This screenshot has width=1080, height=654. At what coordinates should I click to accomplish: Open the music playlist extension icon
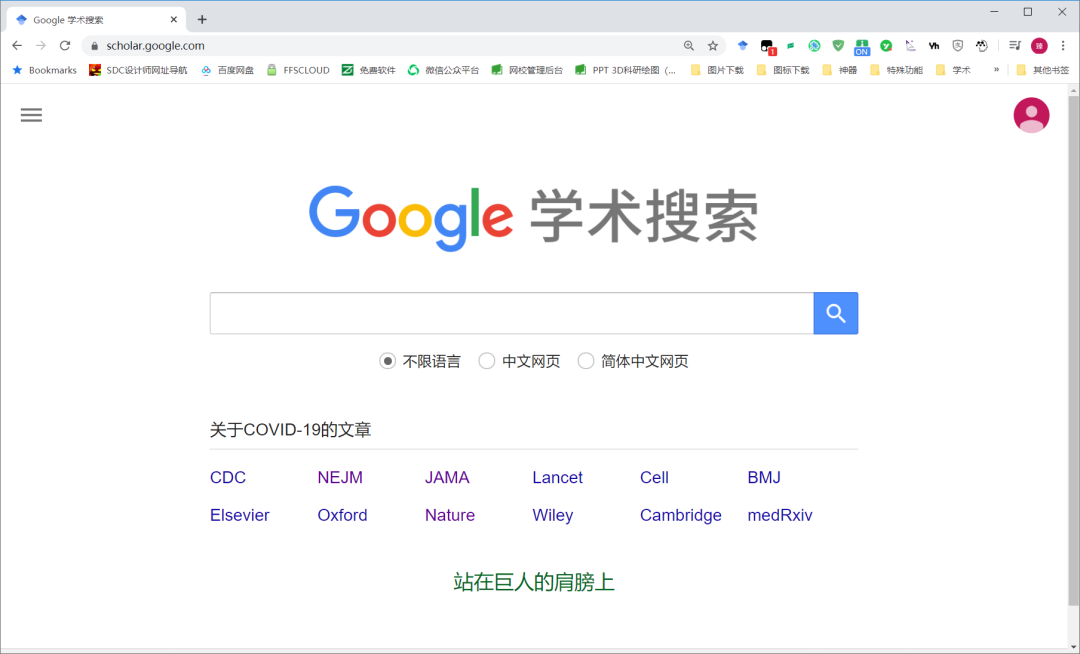click(x=1013, y=45)
